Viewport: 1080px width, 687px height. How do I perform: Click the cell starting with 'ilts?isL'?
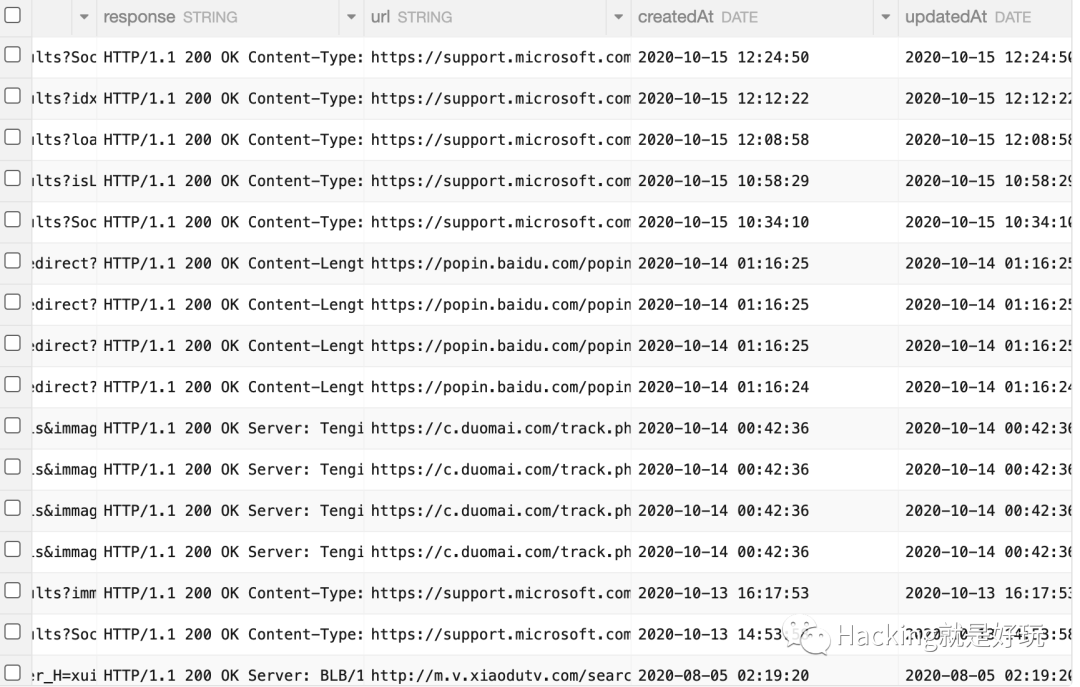click(x=64, y=181)
